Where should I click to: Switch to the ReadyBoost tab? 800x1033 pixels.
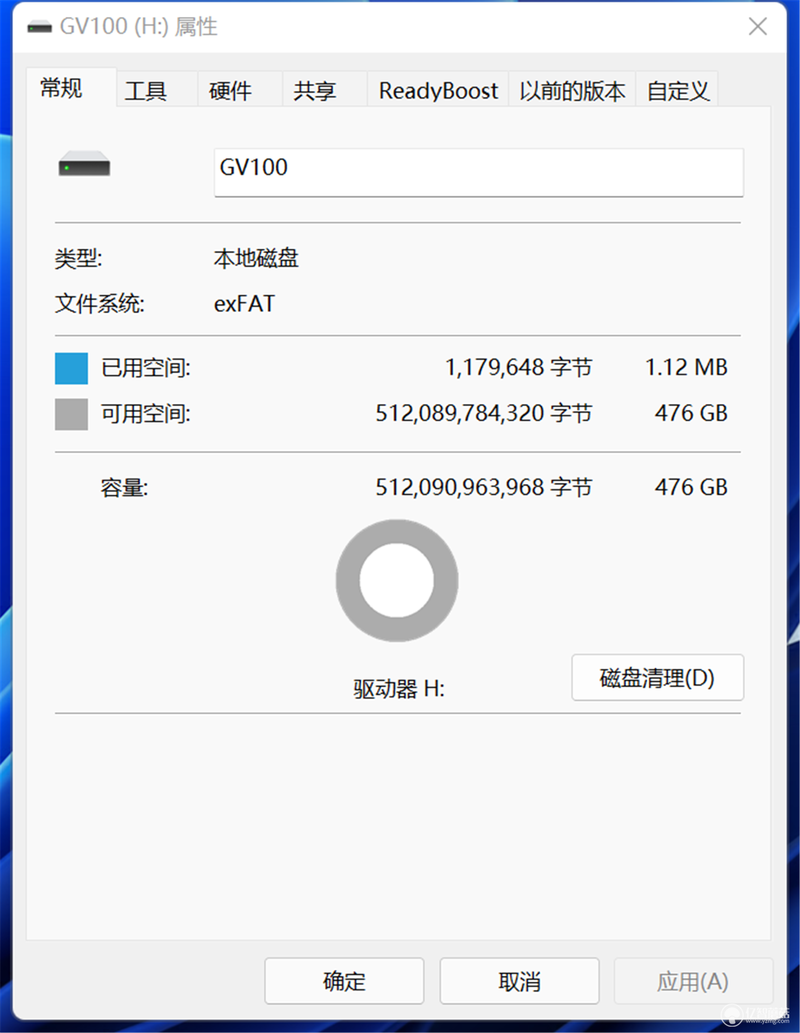tap(438, 90)
